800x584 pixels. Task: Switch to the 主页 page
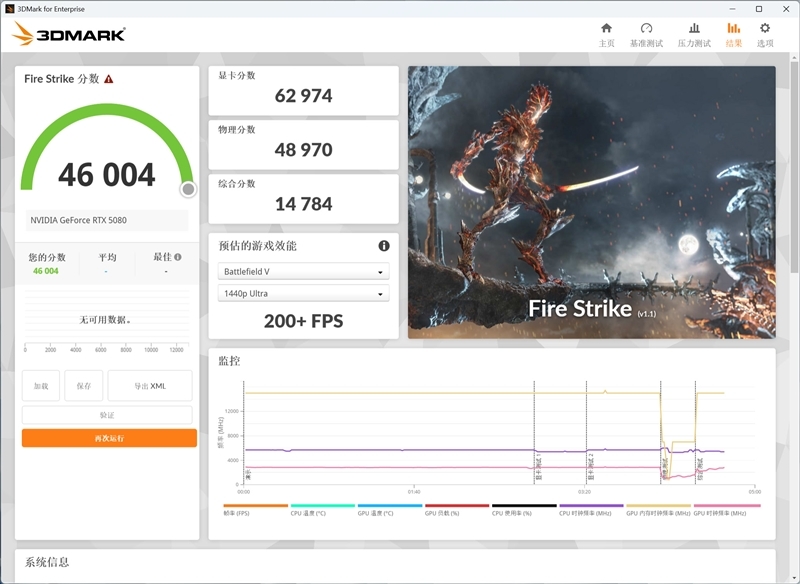click(x=607, y=29)
